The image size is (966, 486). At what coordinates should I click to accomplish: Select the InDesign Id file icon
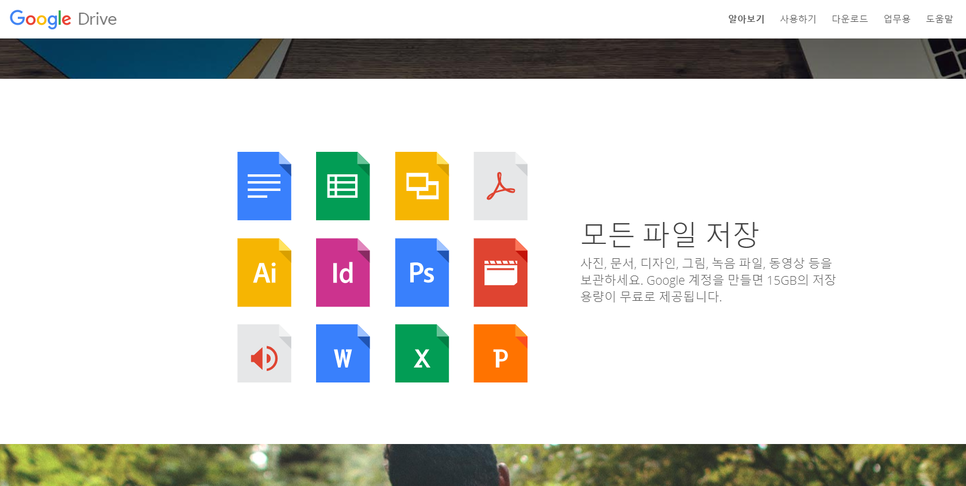(343, 272)
